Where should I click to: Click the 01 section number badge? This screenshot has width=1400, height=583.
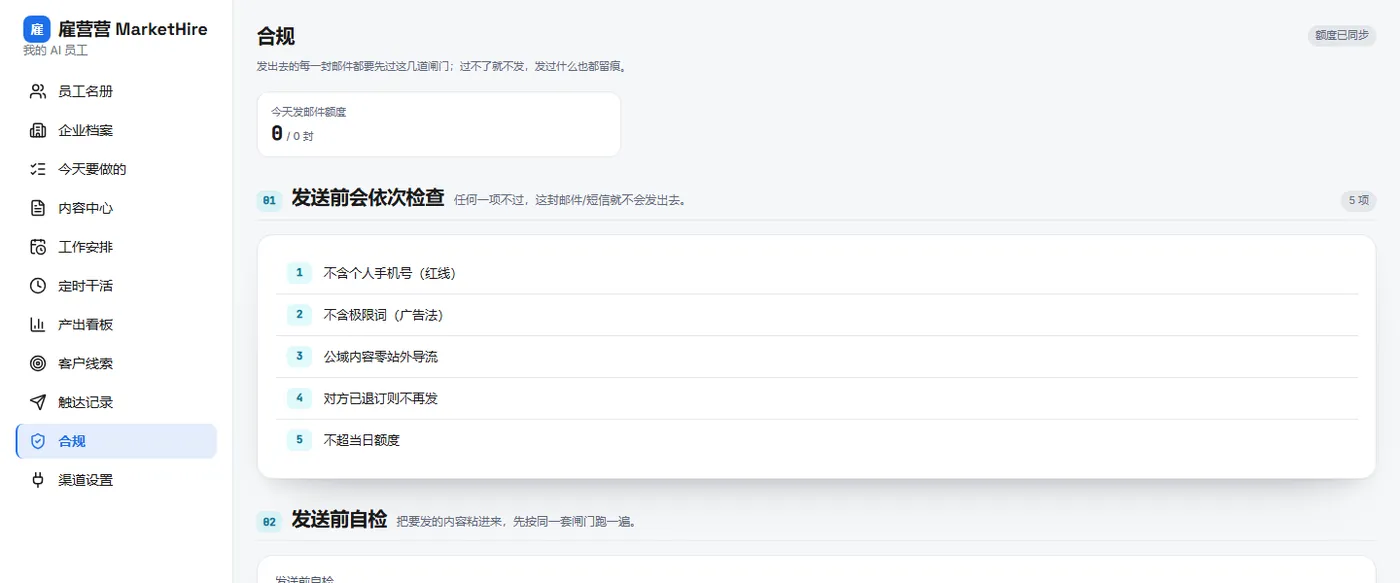click(269, 200)
